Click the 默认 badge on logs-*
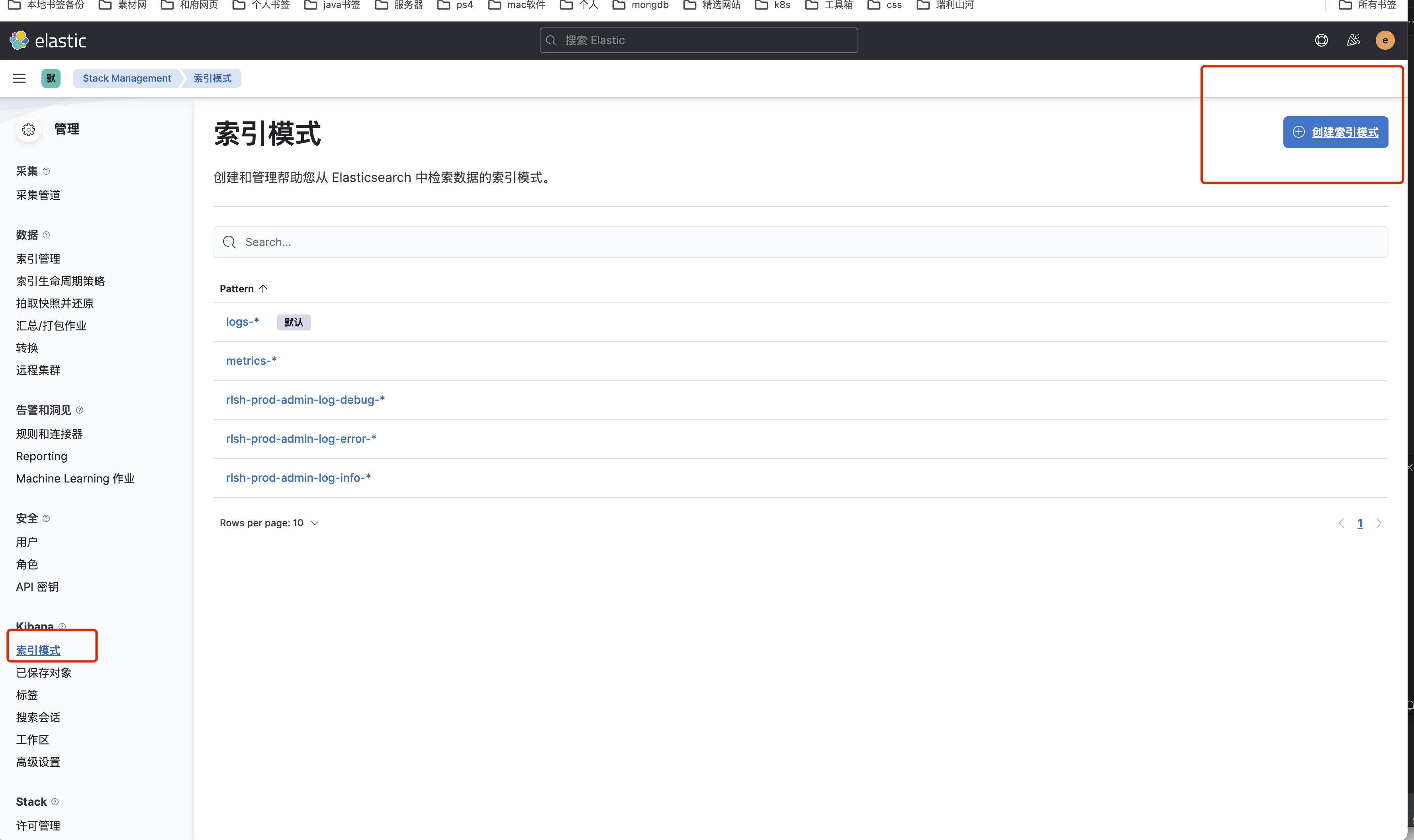This screenshot has width=1414, height=840. point(293,322)
